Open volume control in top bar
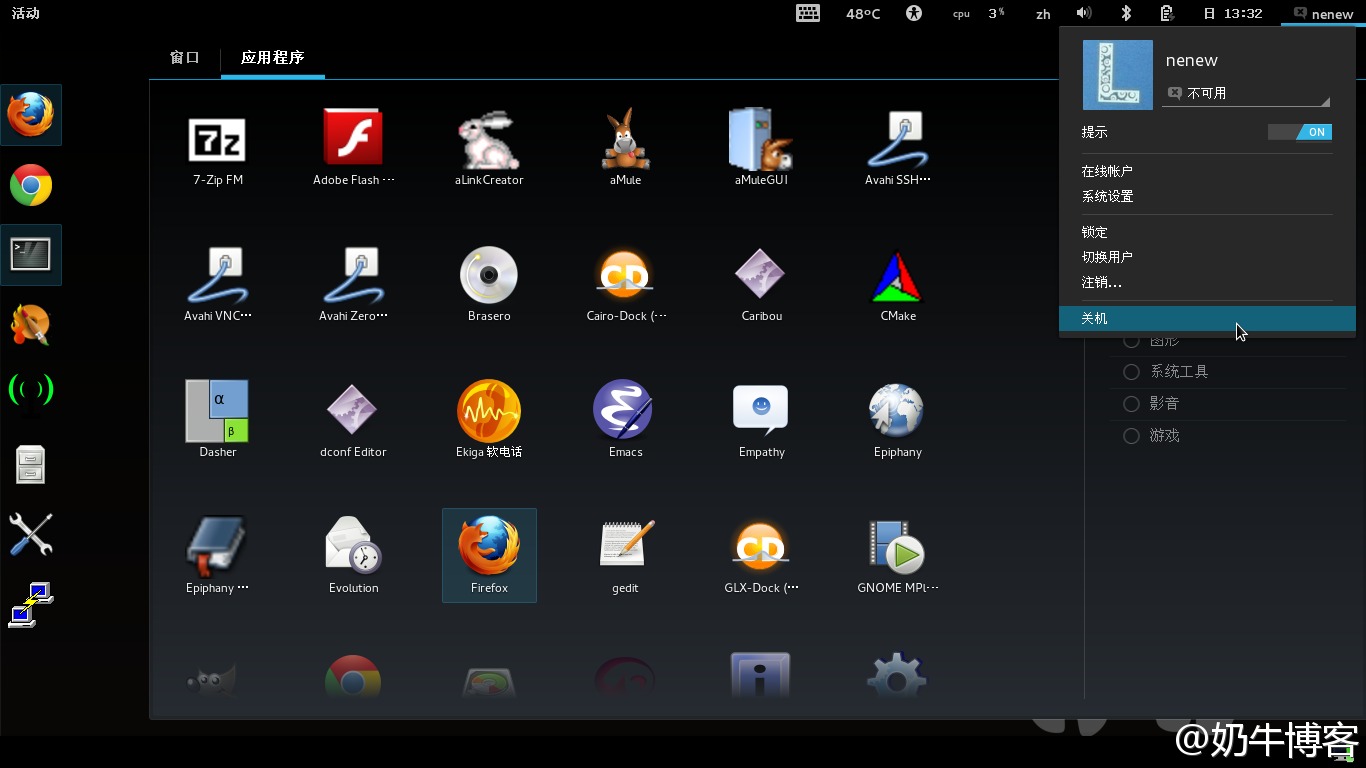 point(1083,13)
